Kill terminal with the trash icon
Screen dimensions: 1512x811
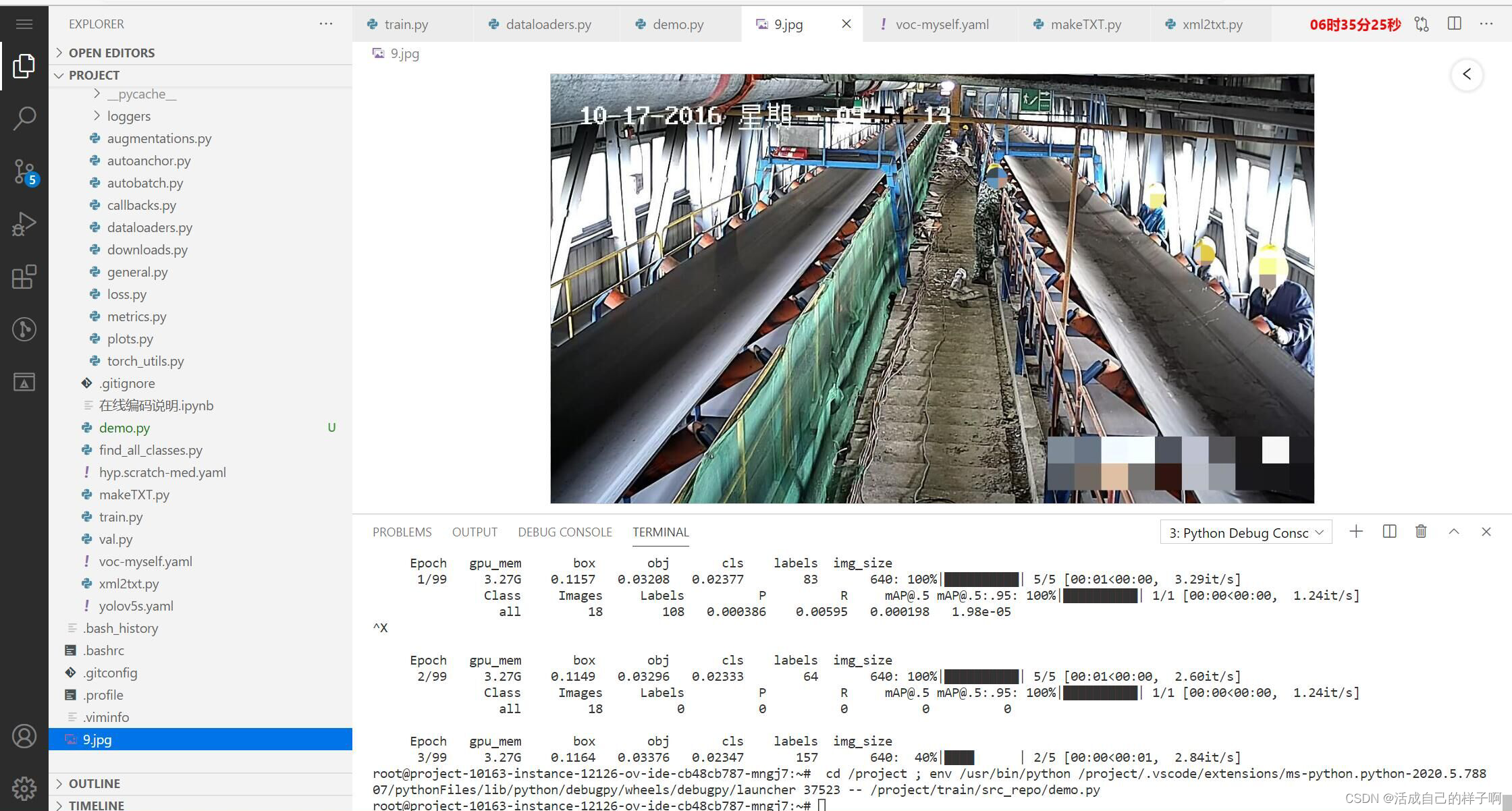[x=1421, y=532]
